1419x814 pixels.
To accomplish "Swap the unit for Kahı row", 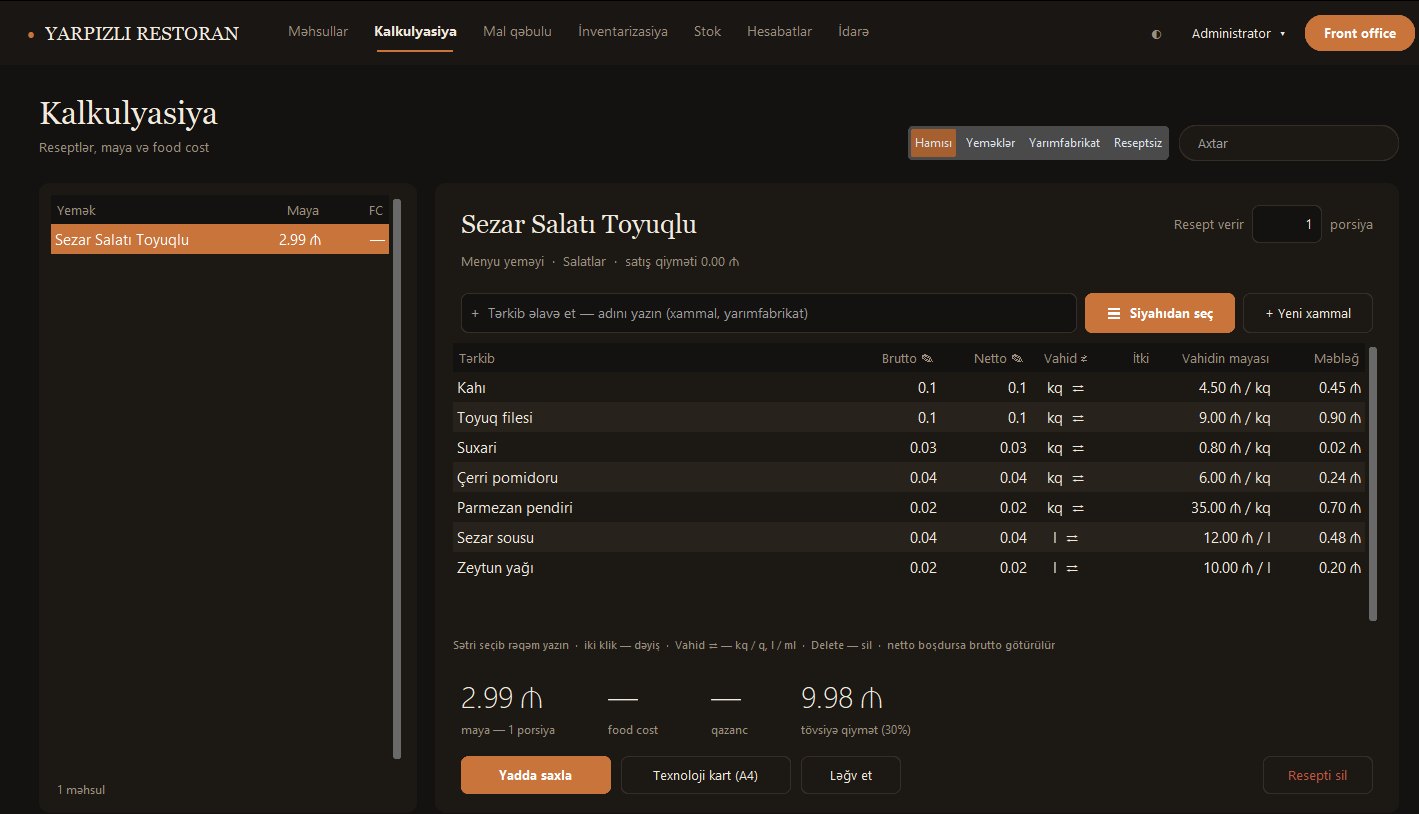I will [1077, 388].
